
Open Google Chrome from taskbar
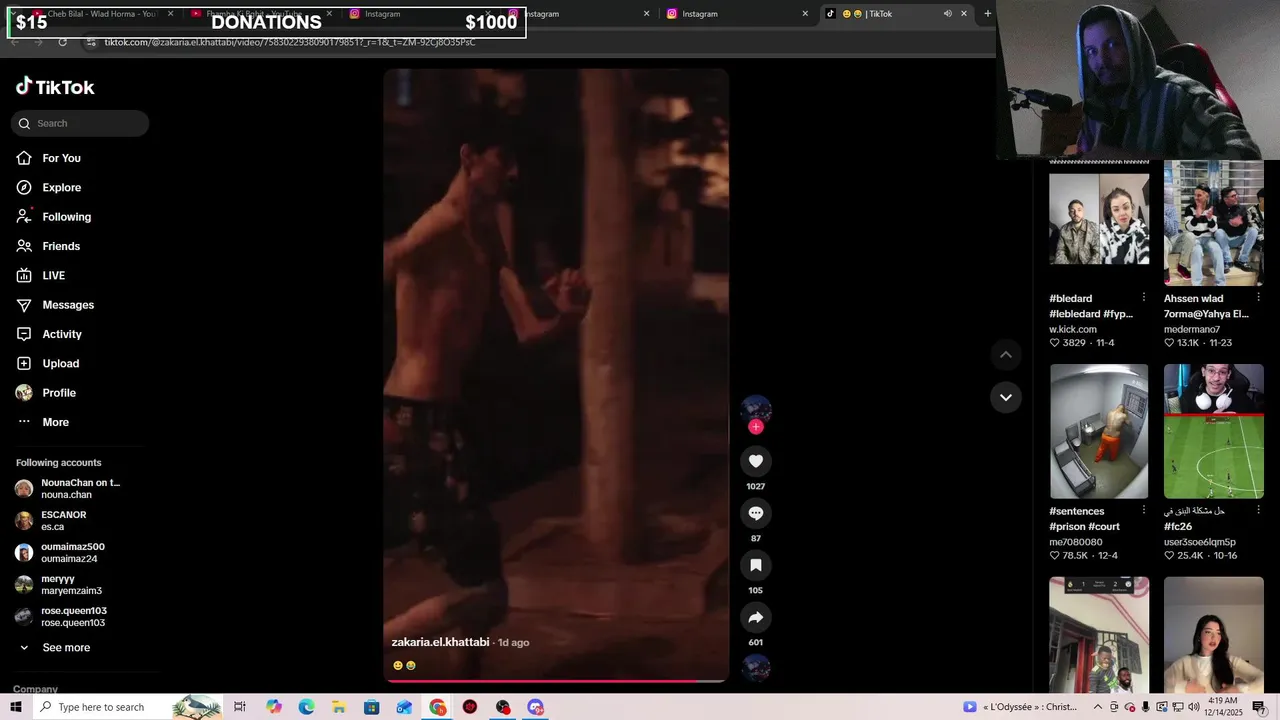tap(438, 707)
